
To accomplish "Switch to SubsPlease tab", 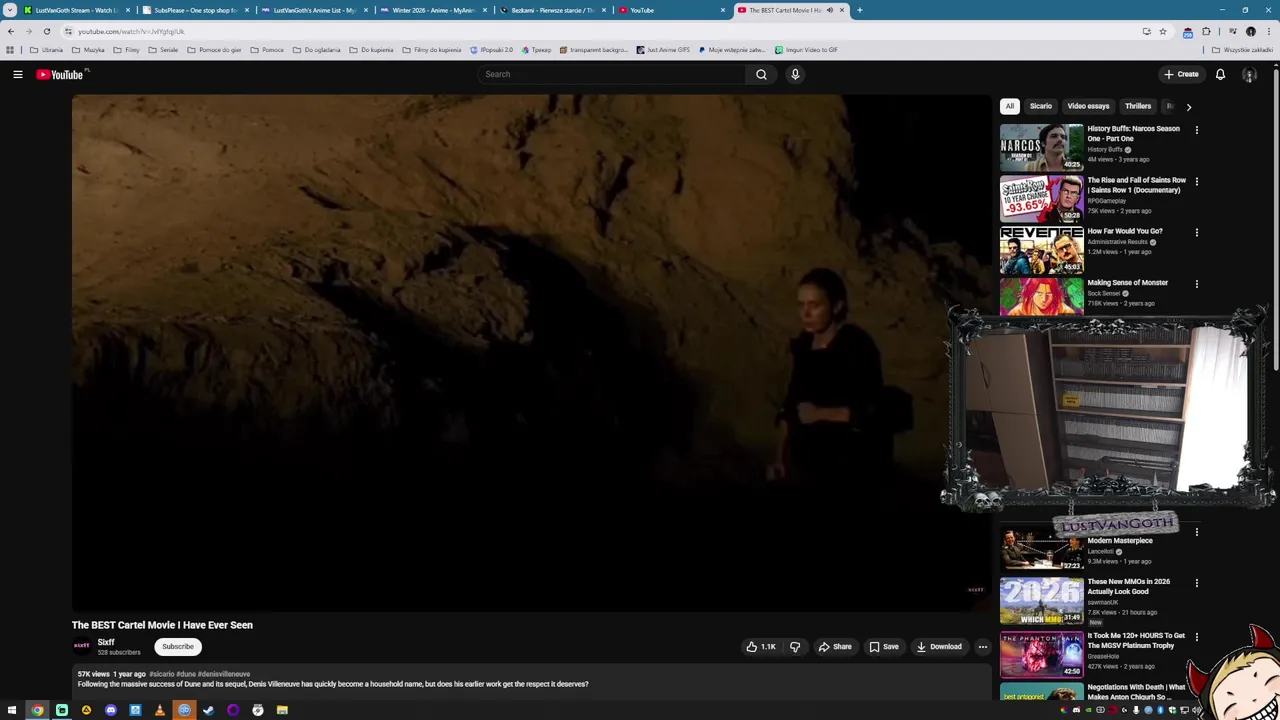I will (x=195, y=10).
